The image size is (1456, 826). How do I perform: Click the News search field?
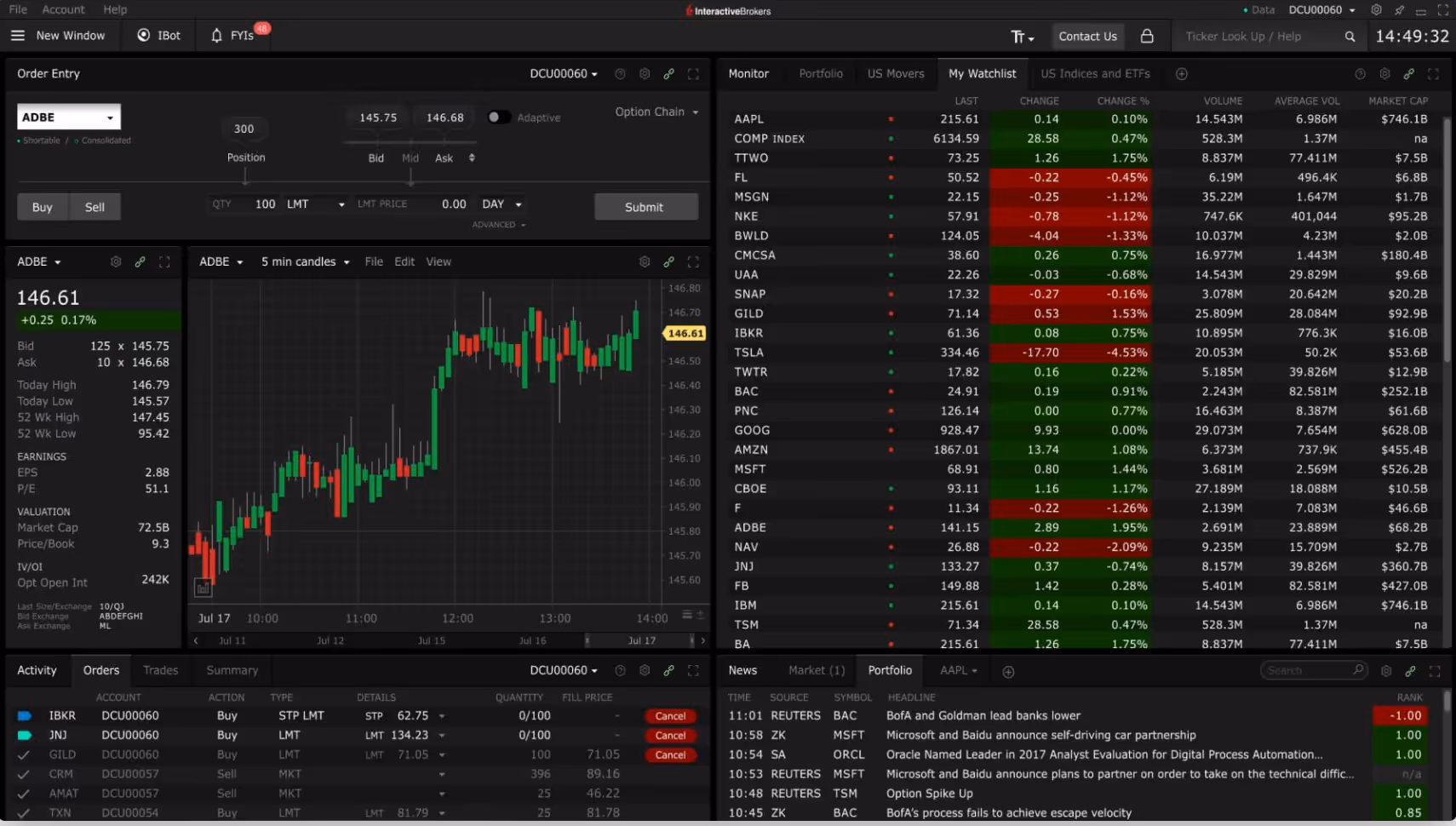tap(1314, 671)
